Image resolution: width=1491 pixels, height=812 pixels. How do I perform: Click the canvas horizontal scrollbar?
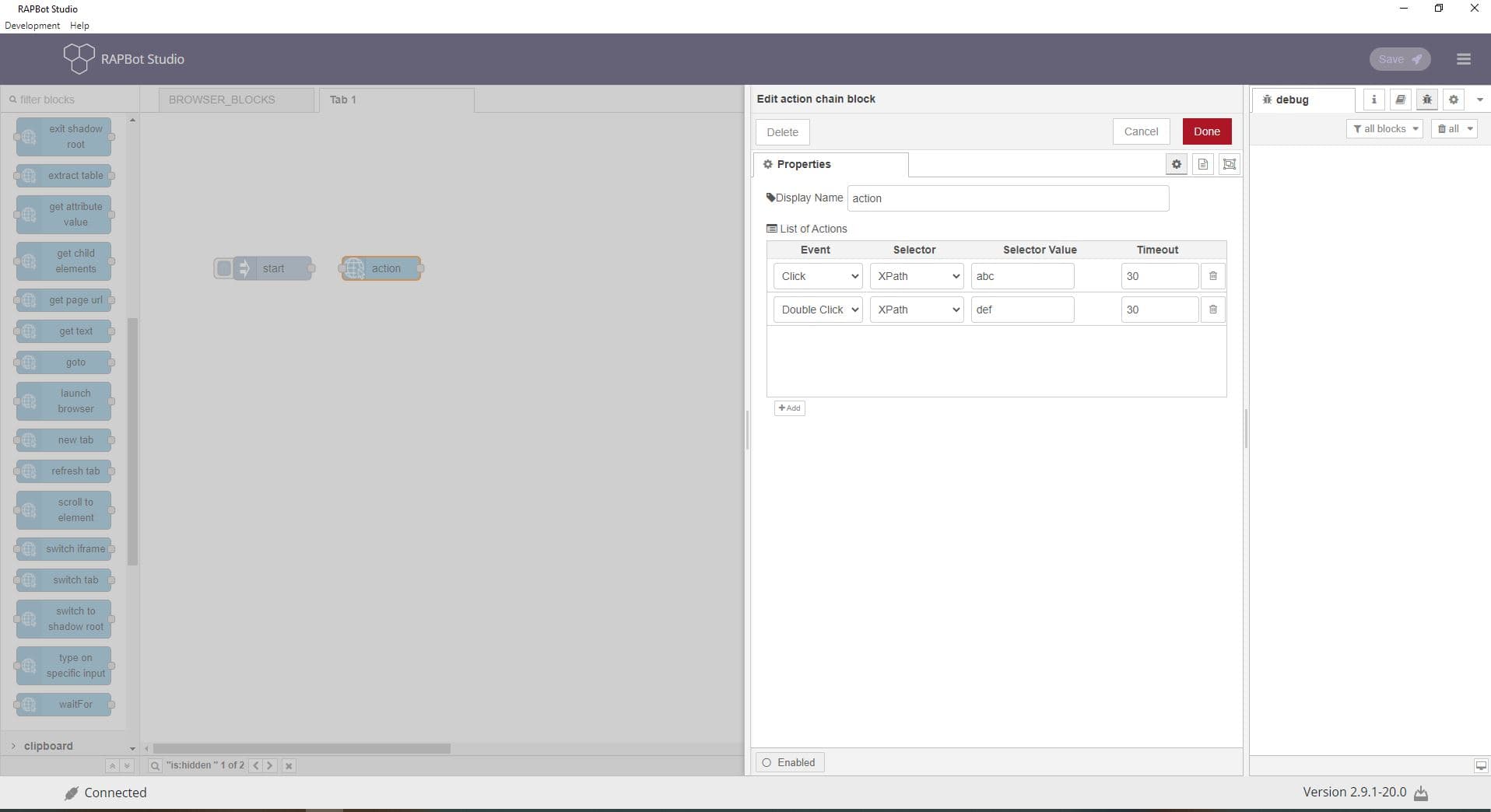301,748
